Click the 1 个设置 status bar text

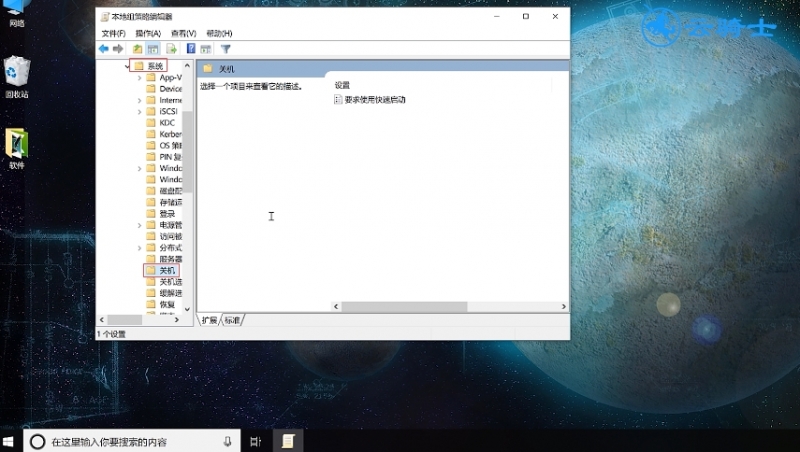[x=111, y=334]
